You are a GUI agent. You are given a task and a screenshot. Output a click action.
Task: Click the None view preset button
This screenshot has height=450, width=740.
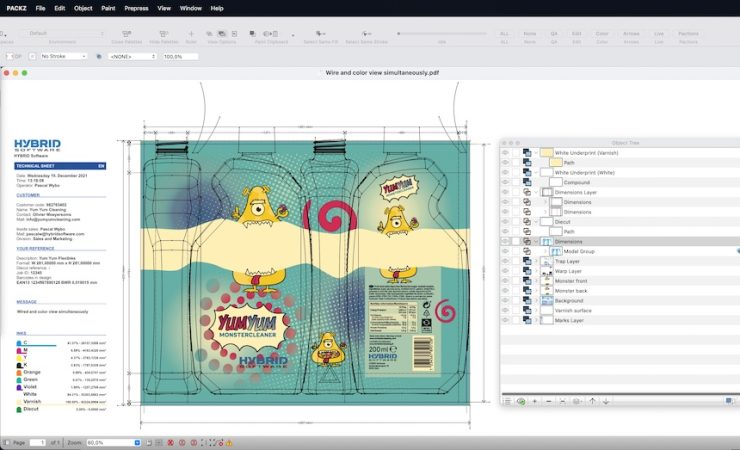(x=530, y=34)
